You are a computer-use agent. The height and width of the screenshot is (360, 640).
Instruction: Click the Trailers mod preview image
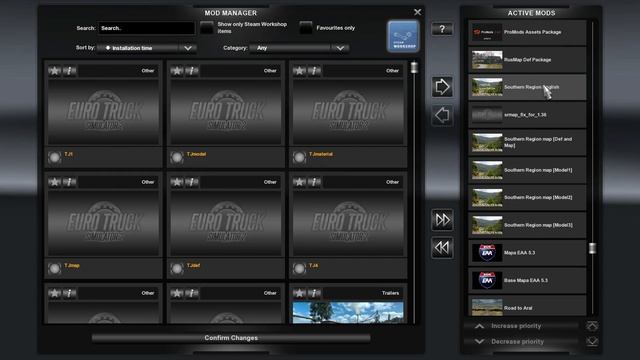(x=348, y=312)
